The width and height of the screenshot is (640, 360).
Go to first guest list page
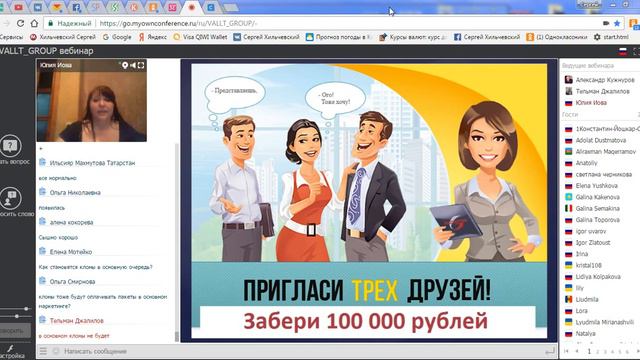567,351
